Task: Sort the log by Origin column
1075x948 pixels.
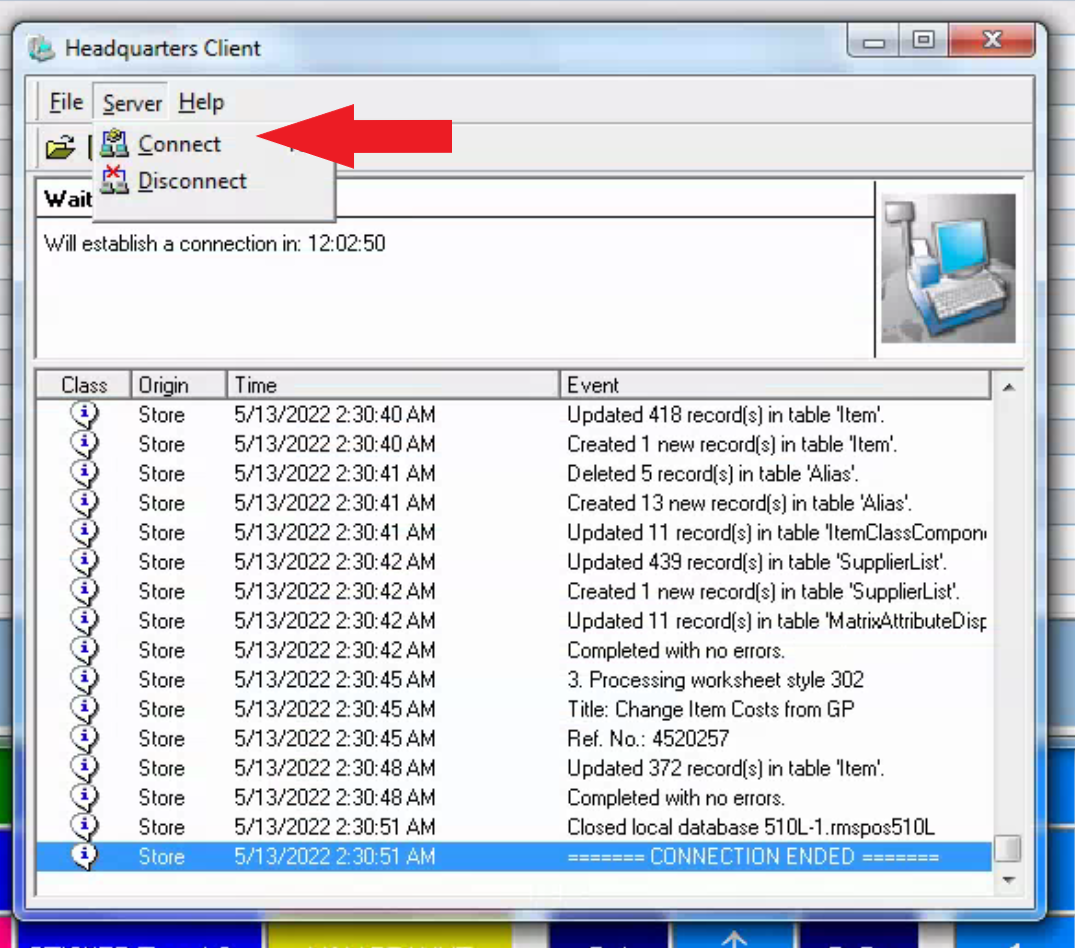Action: (178, 385)
